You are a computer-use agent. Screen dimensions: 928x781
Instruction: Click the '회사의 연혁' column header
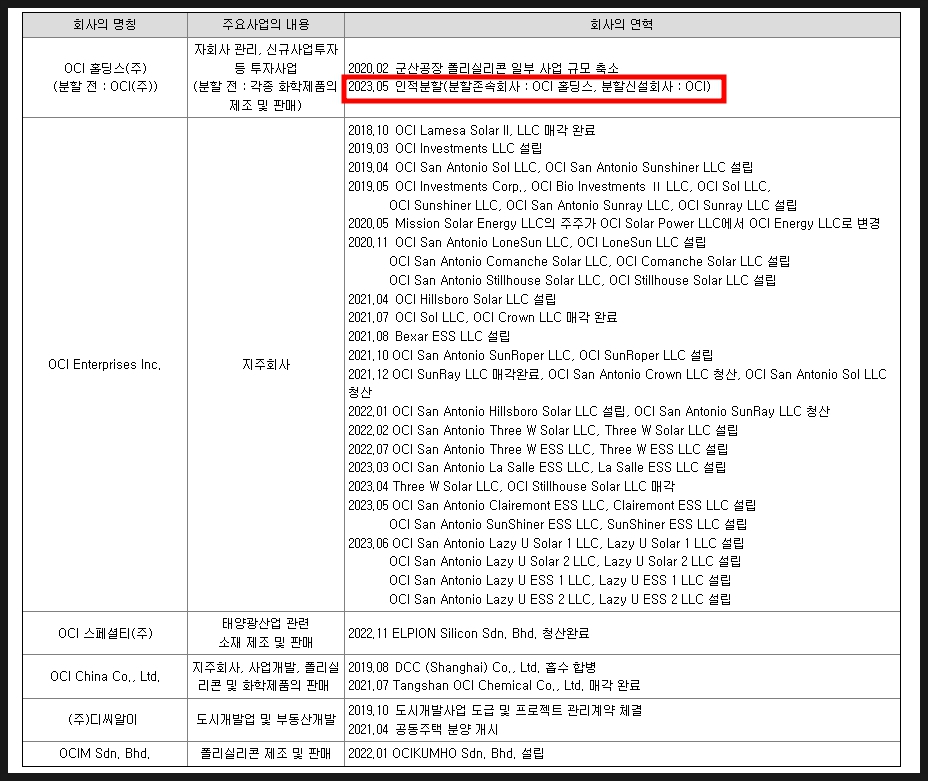point(622,24)
